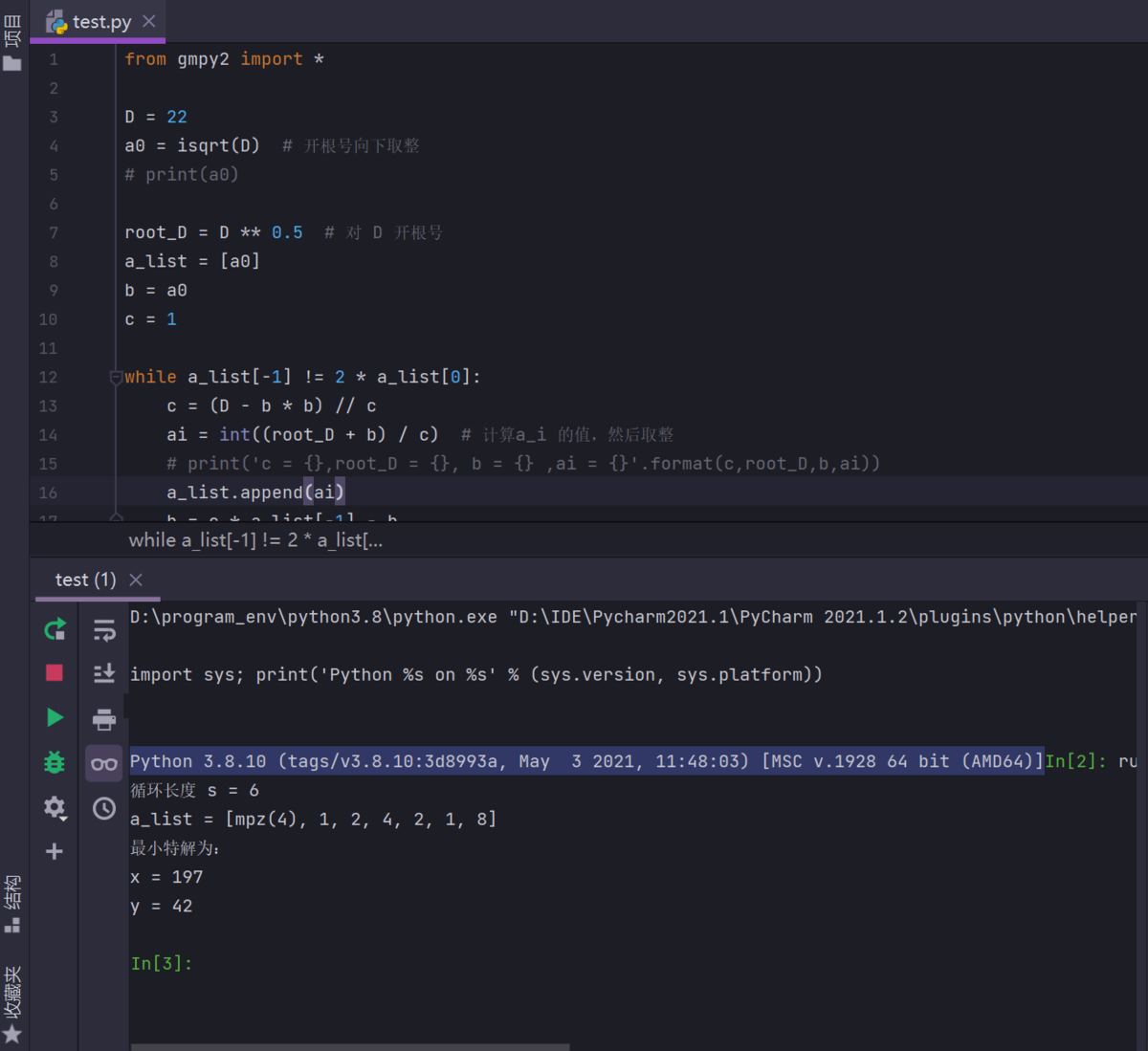1148x1051 pixels.
Task: Click the In[3]: console input prompt
Action: [162, 963]
